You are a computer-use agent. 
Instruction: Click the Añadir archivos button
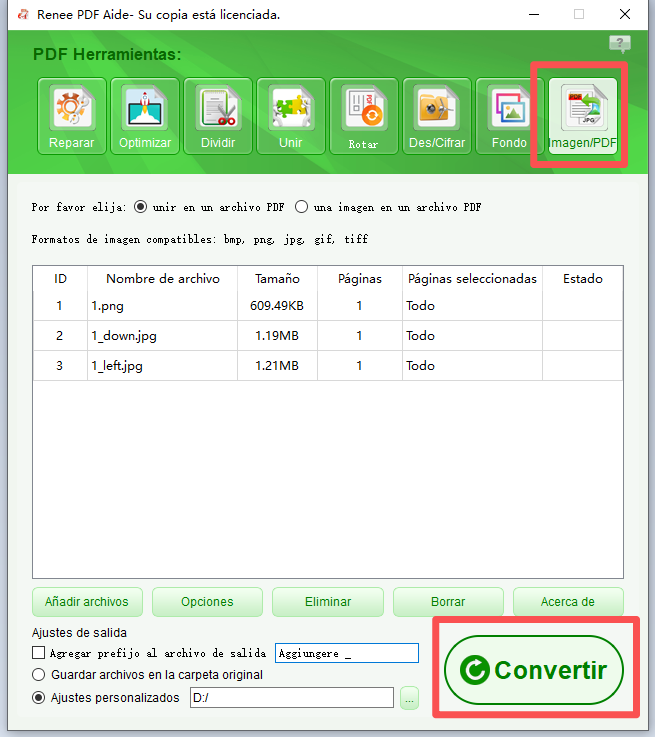pos(87,602)
